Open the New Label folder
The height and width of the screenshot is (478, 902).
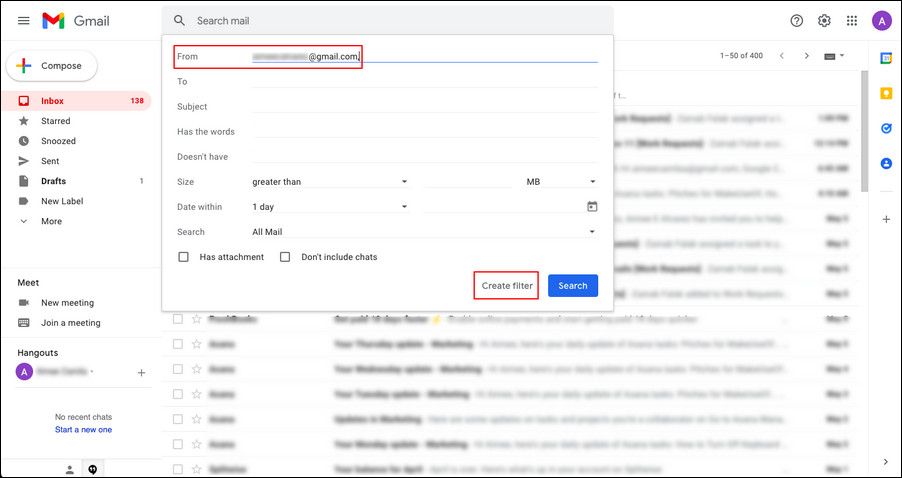click(76, 201)
